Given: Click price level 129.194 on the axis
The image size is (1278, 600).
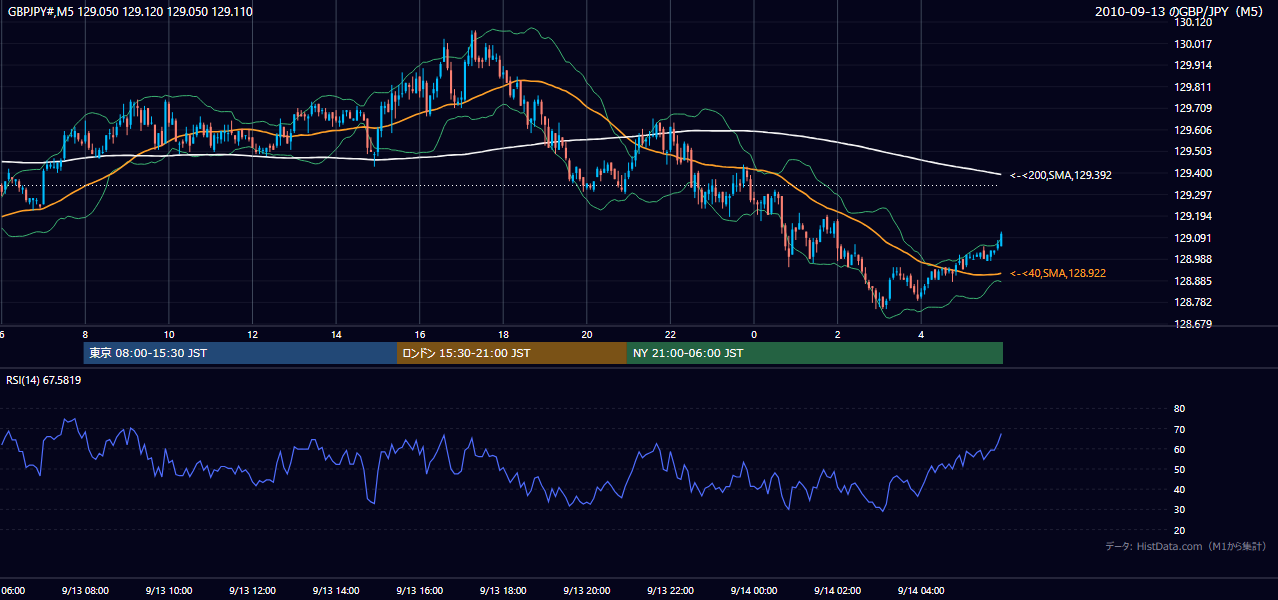Looking at the screenshot, I should [x=1192, y=216].
